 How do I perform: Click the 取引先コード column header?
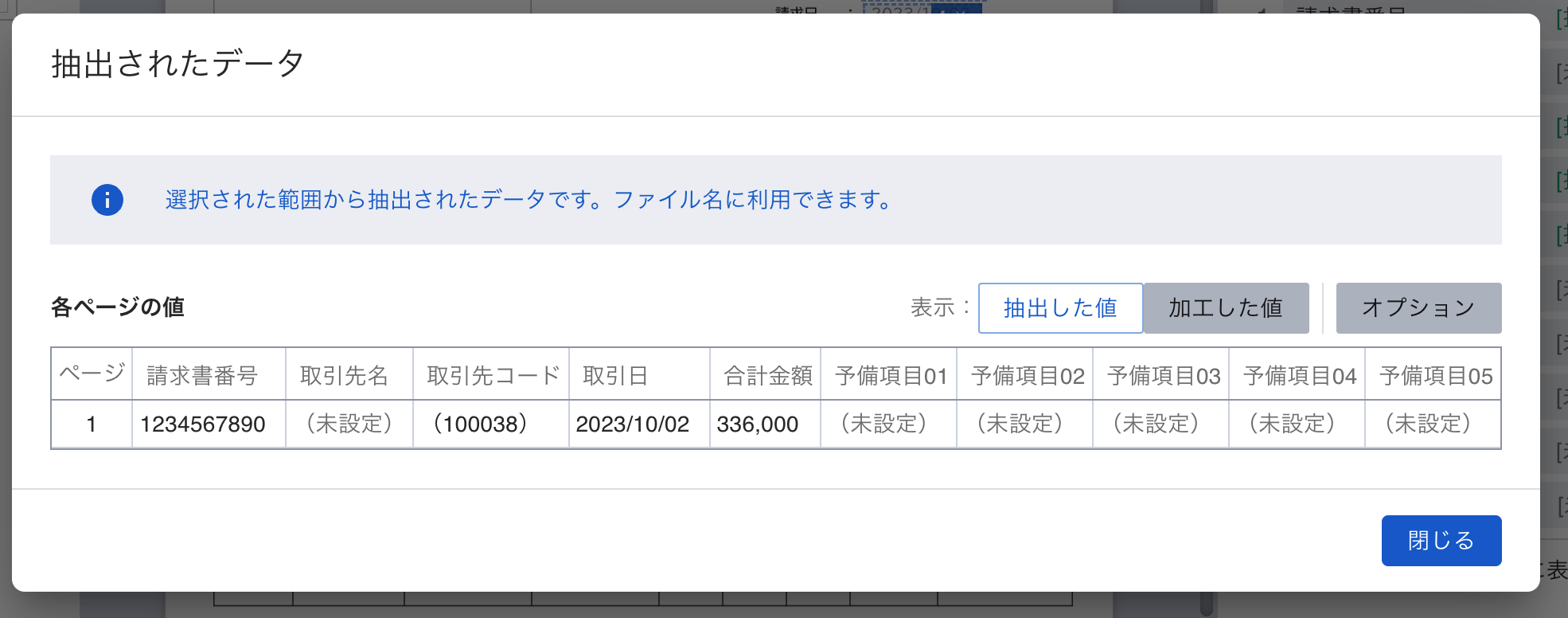493,375
